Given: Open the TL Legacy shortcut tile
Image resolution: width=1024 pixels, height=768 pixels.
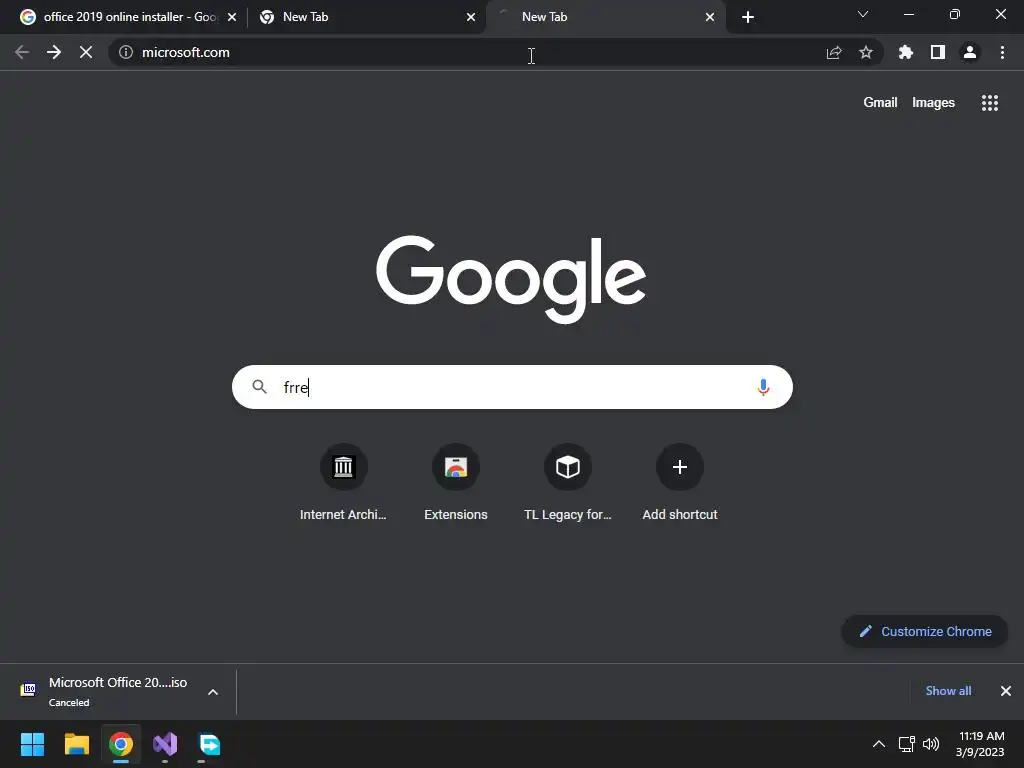Looking at the screenshot, I should 568,483.
